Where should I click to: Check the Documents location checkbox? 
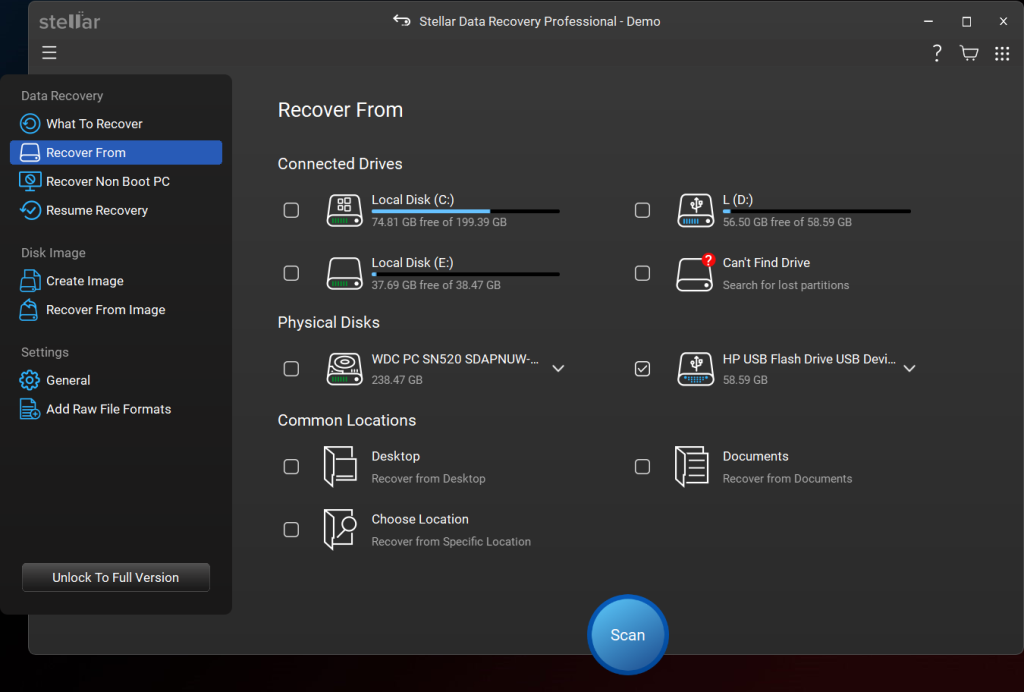click(643, 467)
